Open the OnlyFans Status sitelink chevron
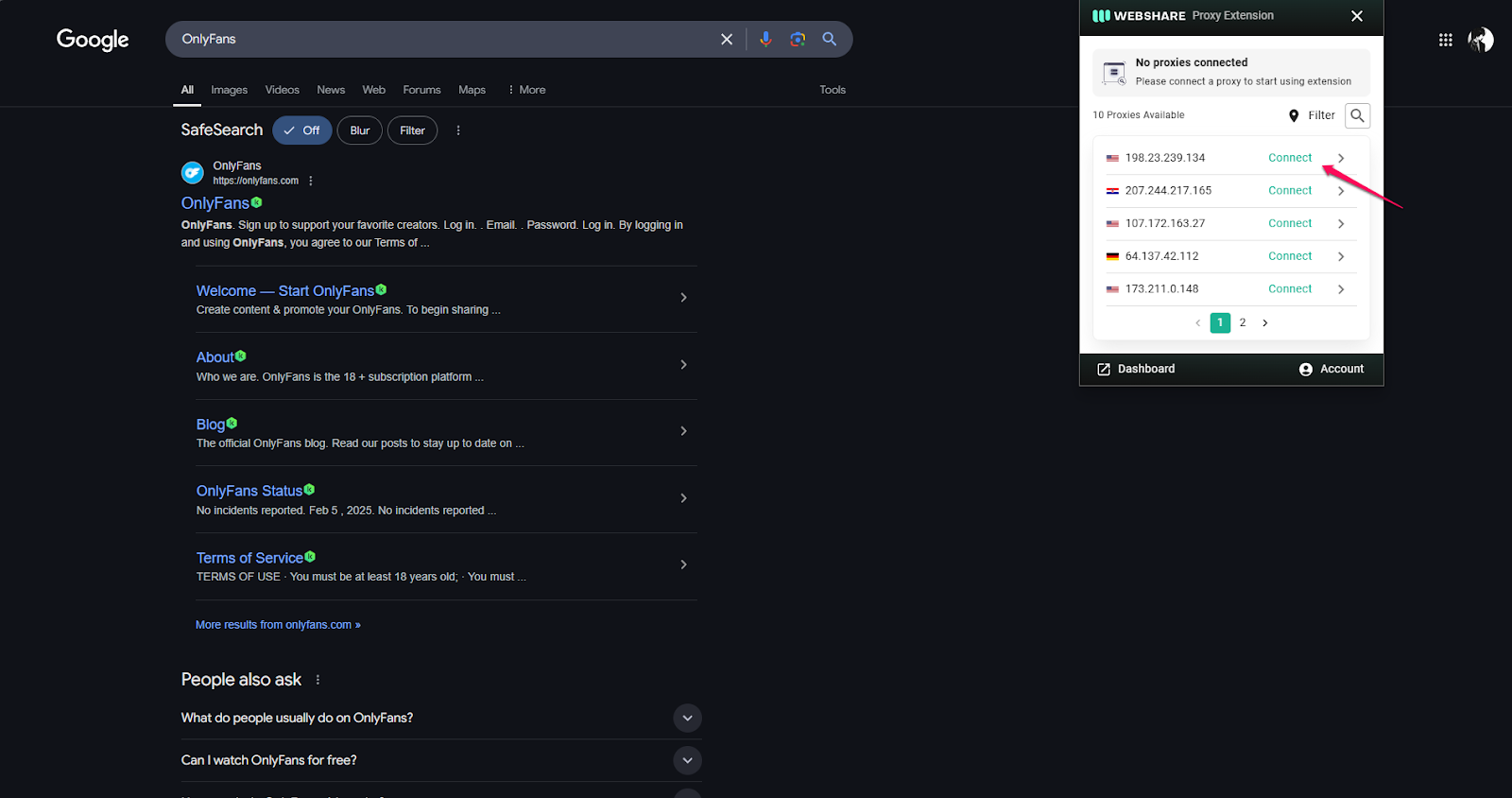This screenshot has height=798, width=1512. [x=683, y=498]
